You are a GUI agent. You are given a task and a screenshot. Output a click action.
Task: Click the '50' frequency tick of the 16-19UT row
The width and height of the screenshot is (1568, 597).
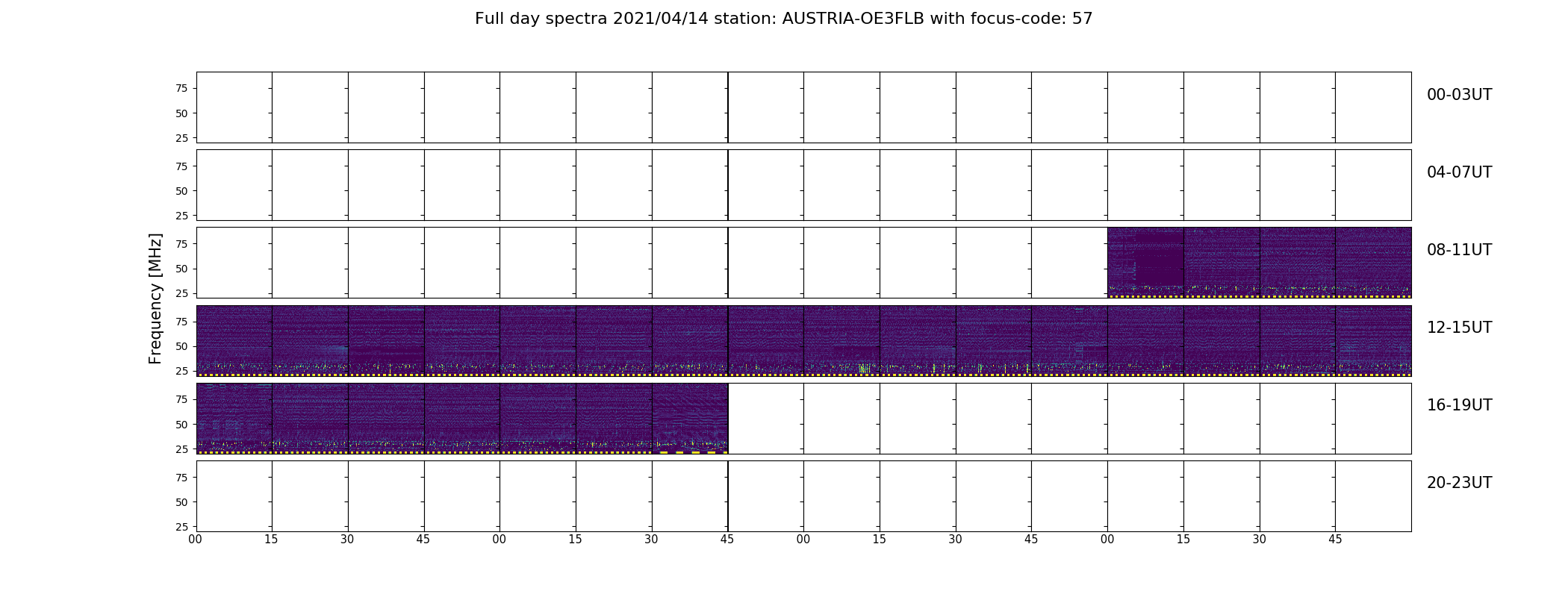181,425
